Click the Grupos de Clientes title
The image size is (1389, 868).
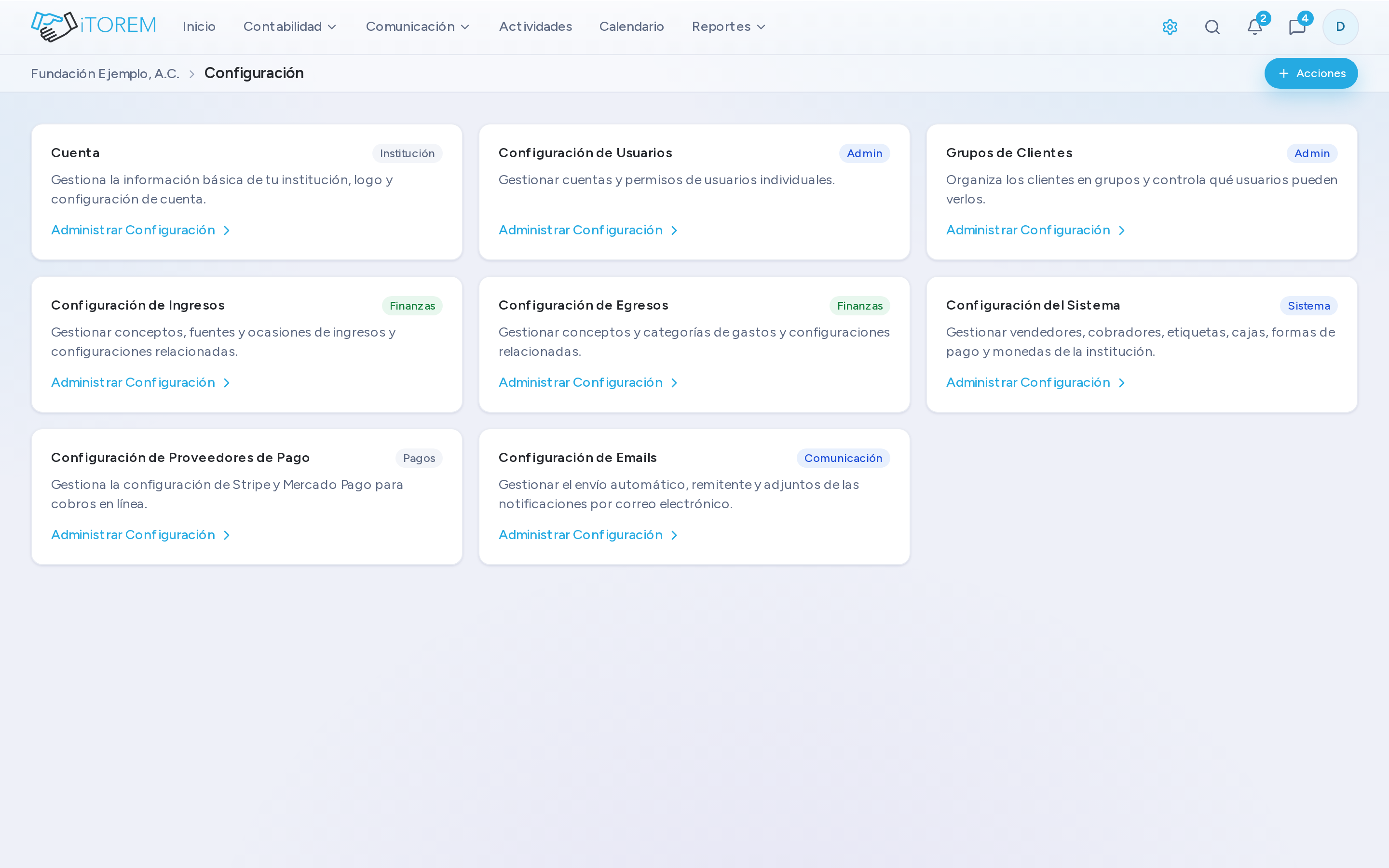click(1009, 153)
